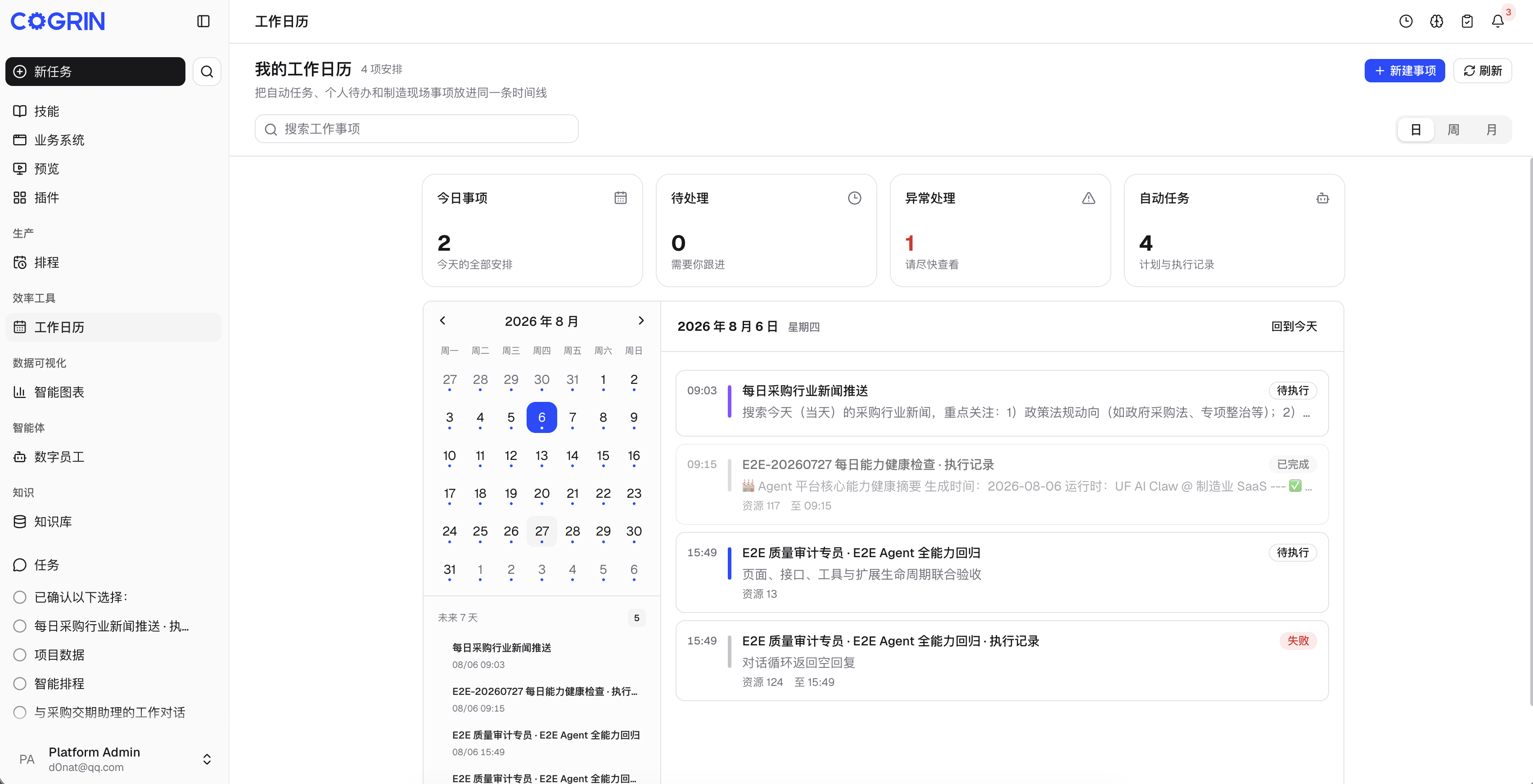
Task: Select the 已确认以下选择 task circle
Action: click(20, 597)
